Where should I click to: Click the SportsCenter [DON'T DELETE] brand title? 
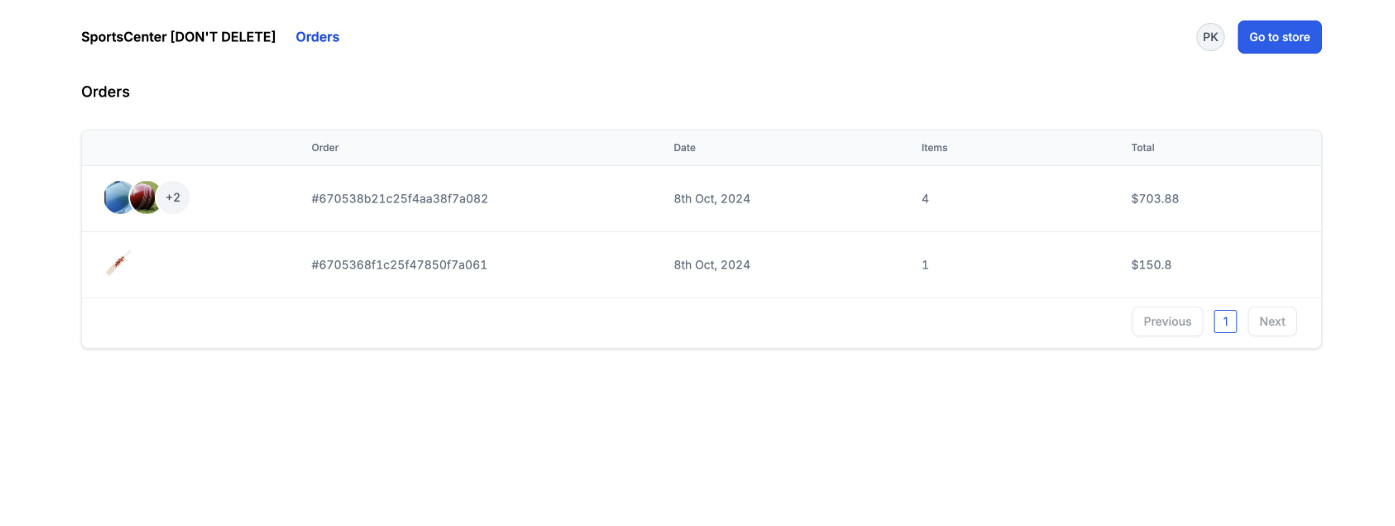point(178,37)
